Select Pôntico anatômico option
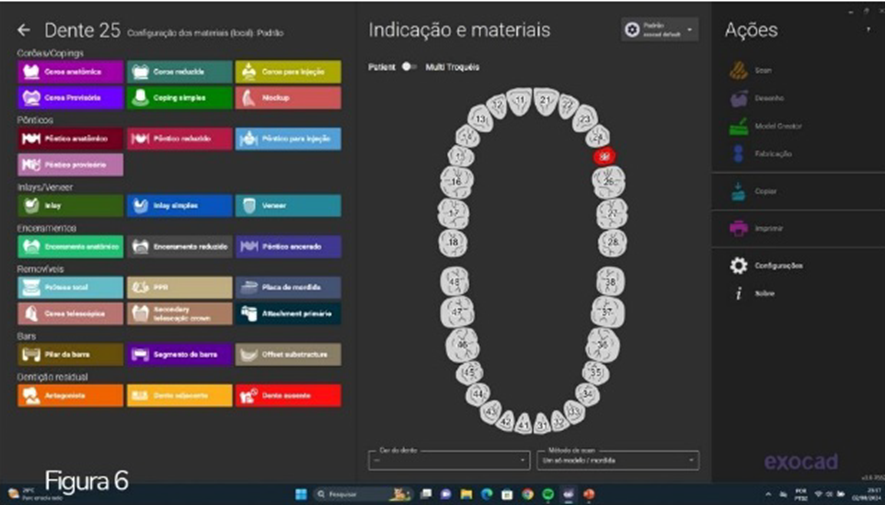Screen dimensions: 885x505 point(70,138)
